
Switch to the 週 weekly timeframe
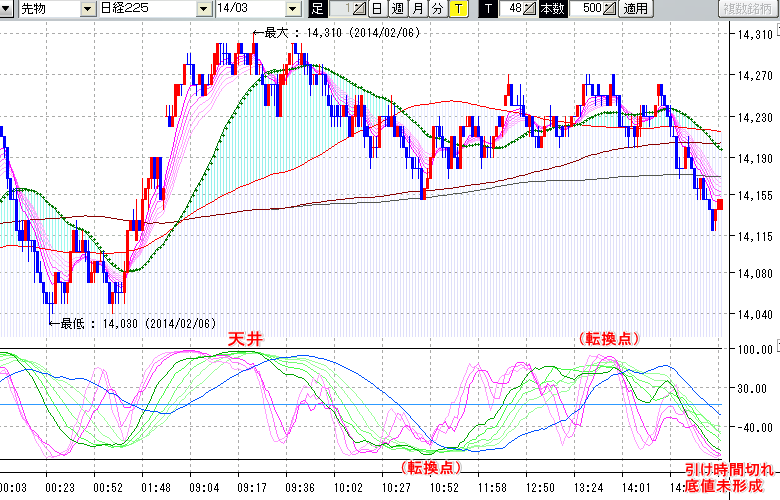pyautogui.click(x=397, y=9)
